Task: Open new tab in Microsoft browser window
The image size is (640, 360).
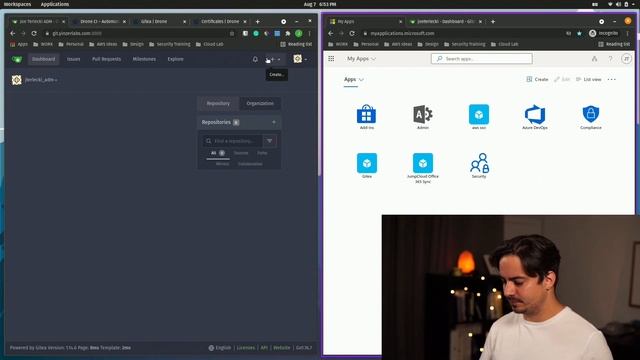Action: click(x=493, y=21)
